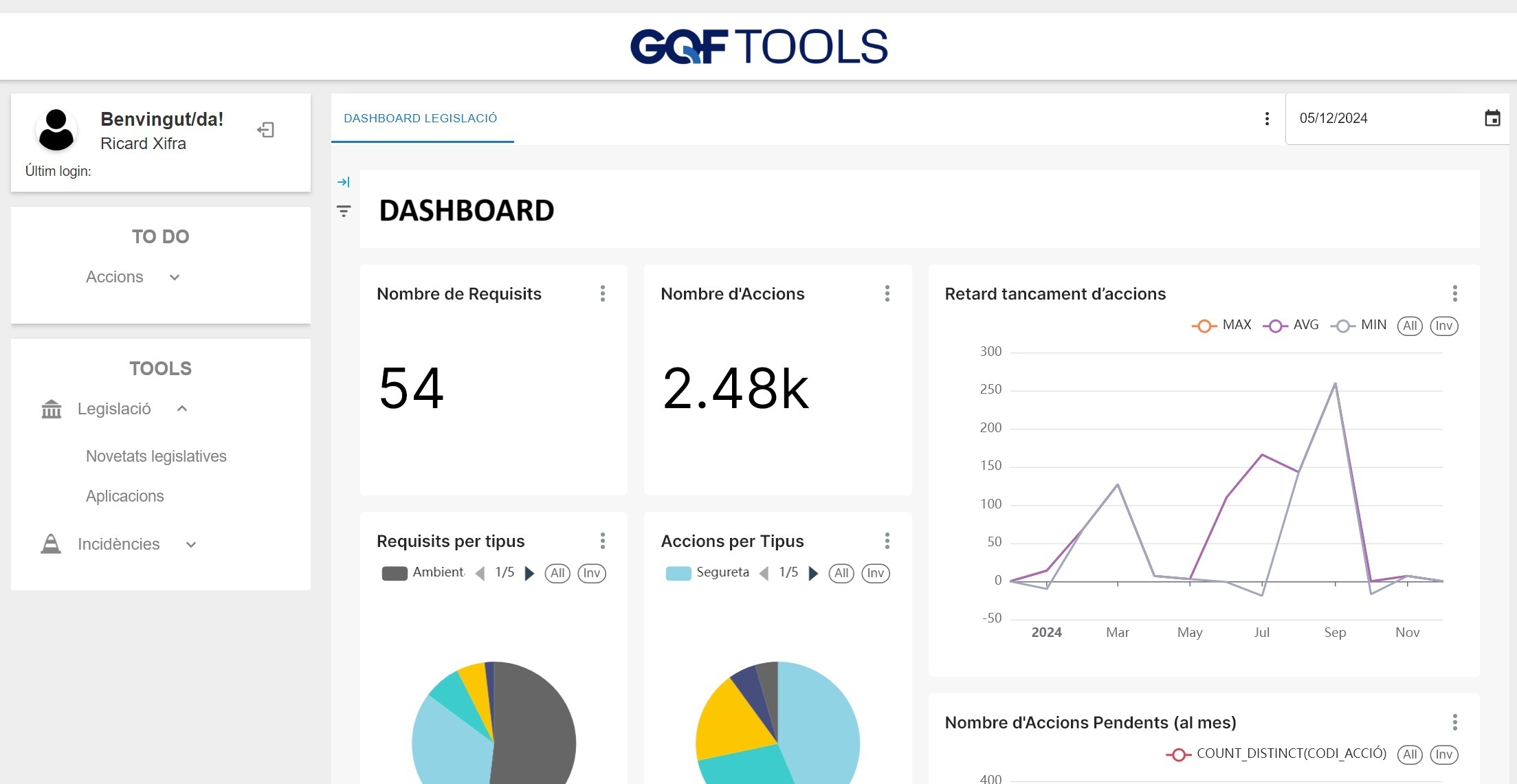Viewport: 1517px width, 784px height.
Task: Click All in Accions per Tipus legend
Action: click(x=841, y=573)
